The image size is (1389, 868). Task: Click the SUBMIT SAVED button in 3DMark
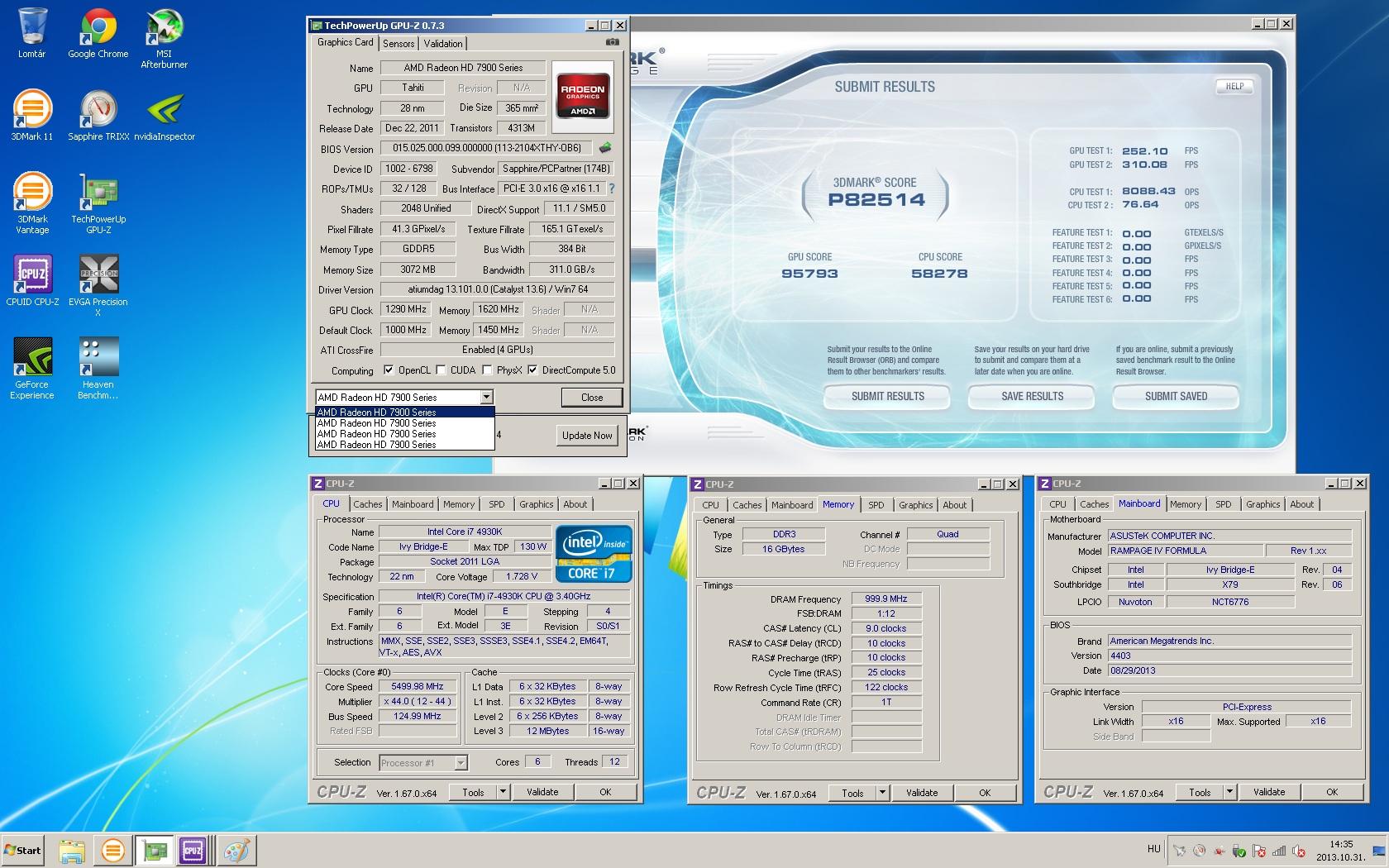click(x=1176, y=397)
